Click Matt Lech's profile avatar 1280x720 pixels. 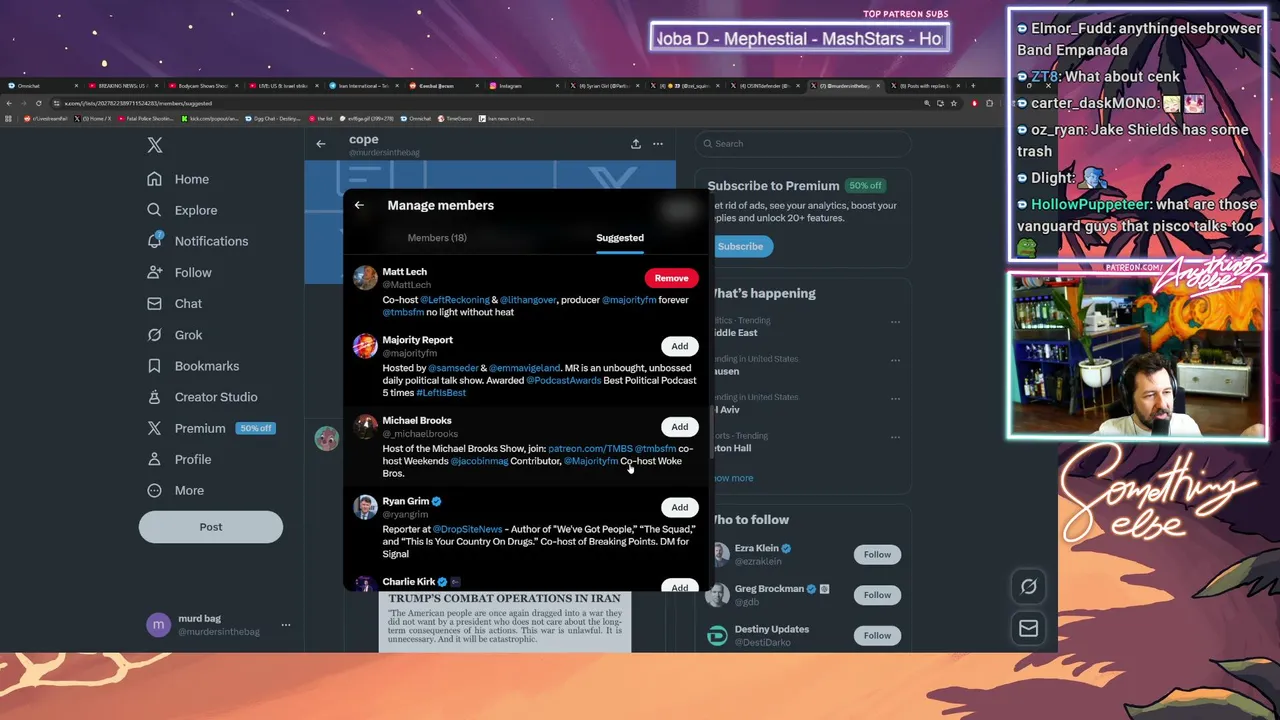coord(365,278)
